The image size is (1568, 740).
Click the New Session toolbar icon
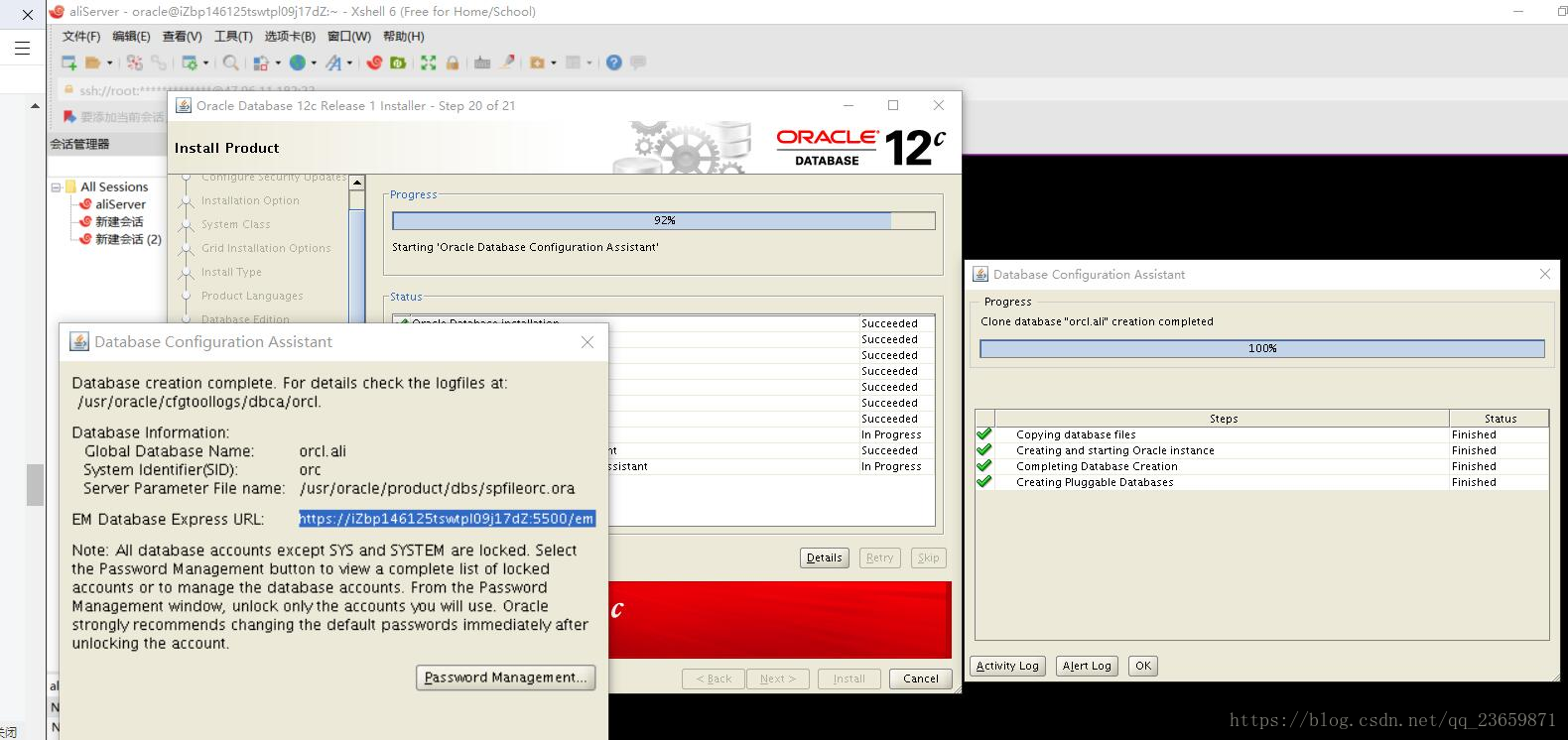69,62
